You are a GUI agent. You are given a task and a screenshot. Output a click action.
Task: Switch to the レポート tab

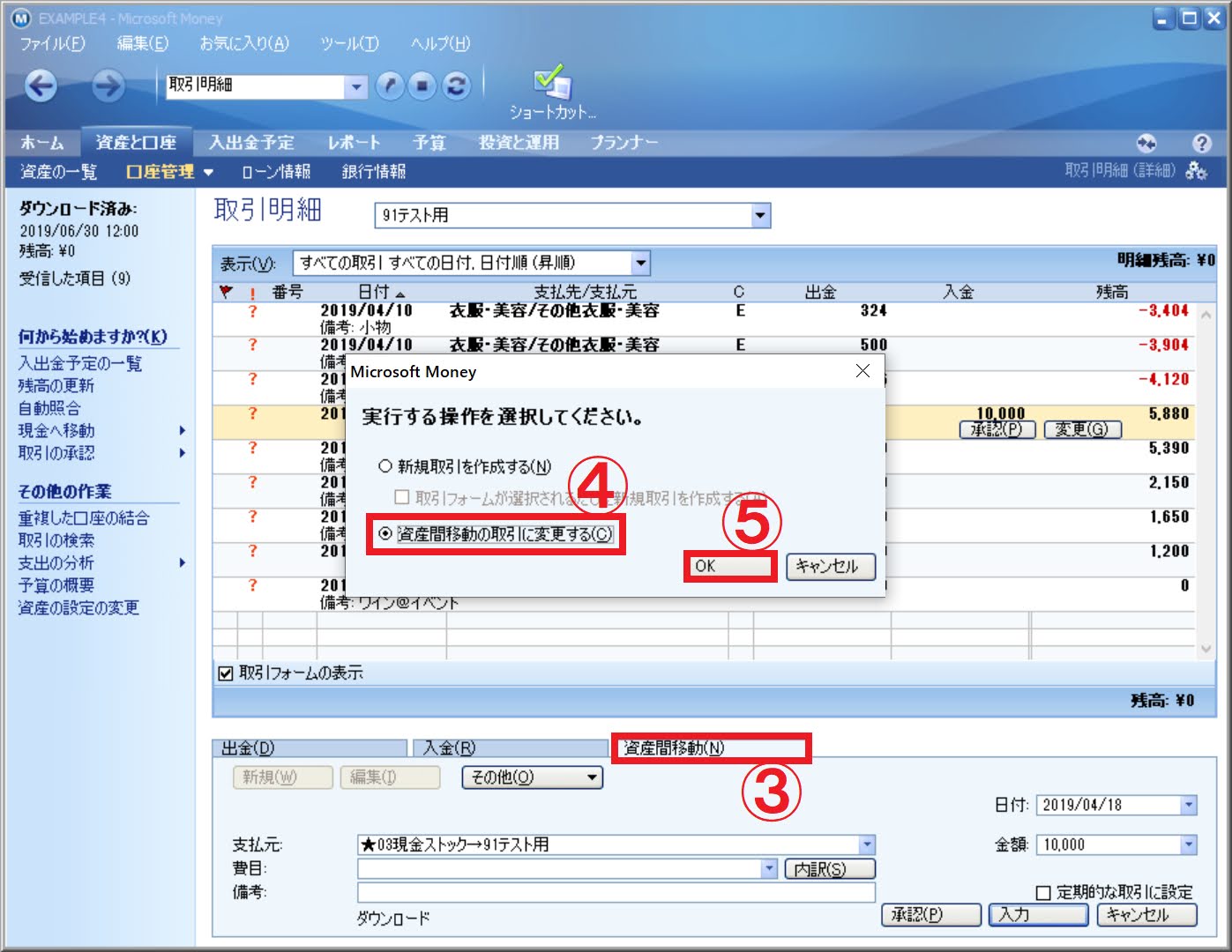[354, 143]
